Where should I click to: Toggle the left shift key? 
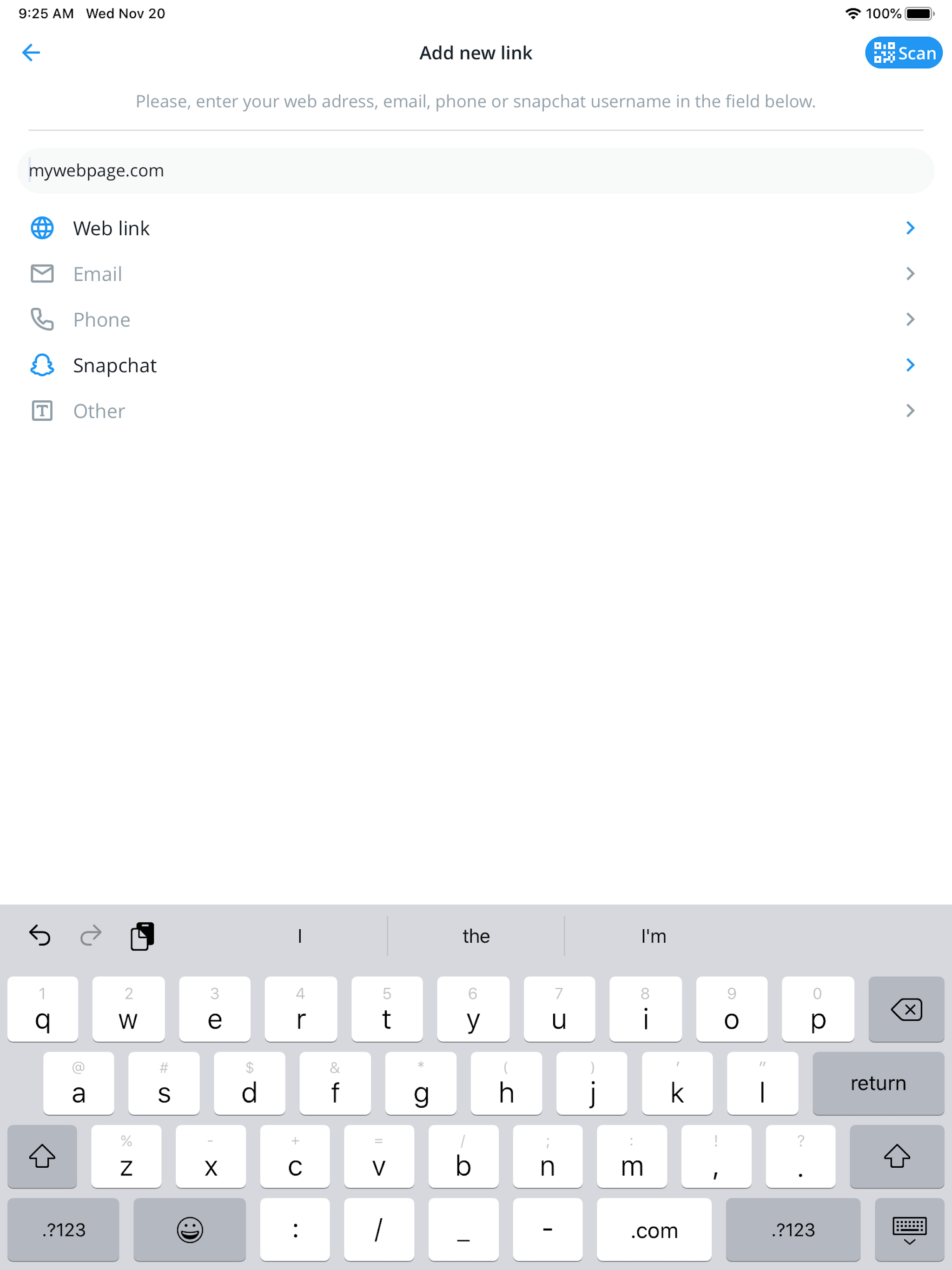[42, 1156]
